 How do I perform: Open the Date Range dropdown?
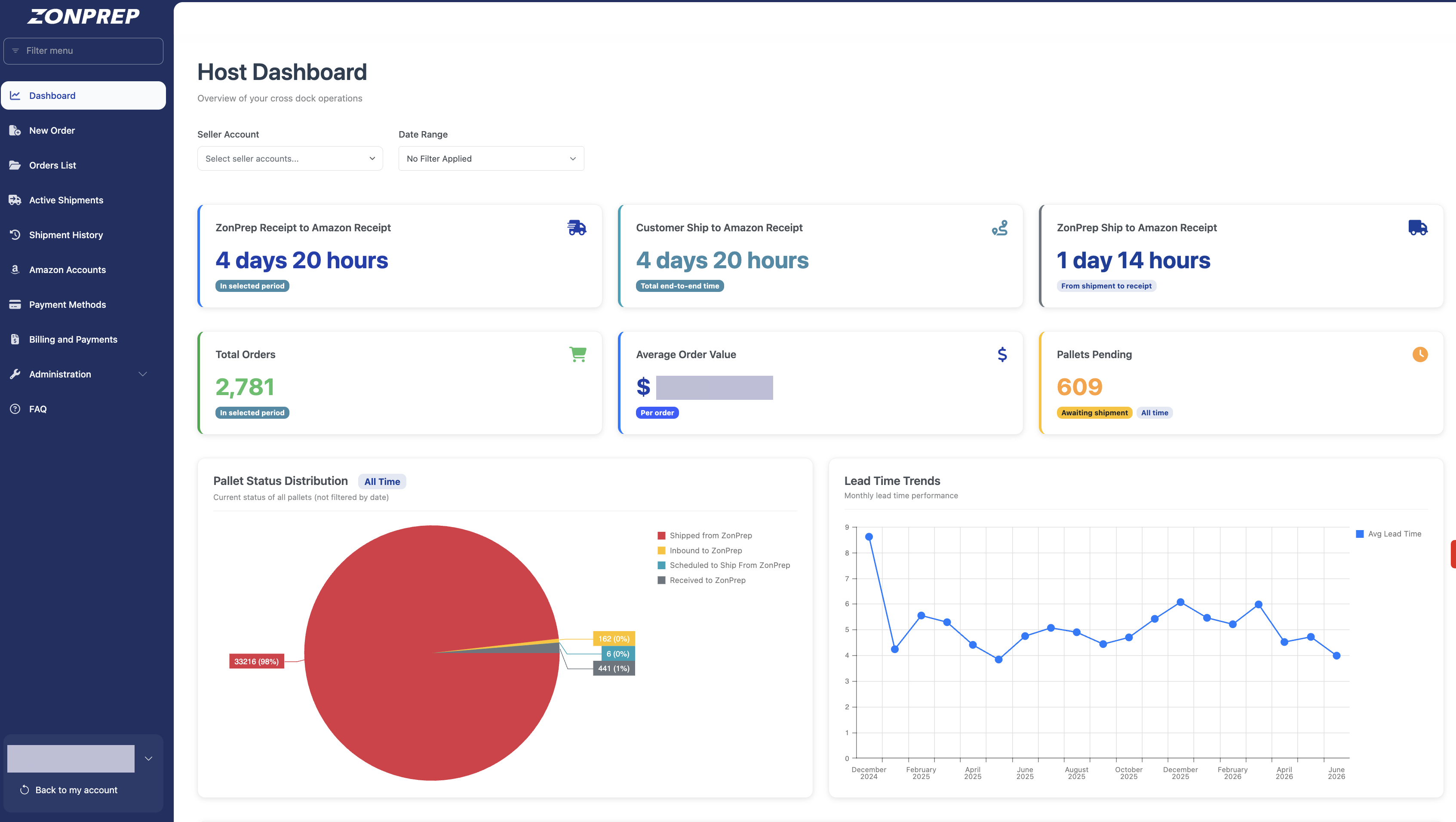click(x=491, y=159)
